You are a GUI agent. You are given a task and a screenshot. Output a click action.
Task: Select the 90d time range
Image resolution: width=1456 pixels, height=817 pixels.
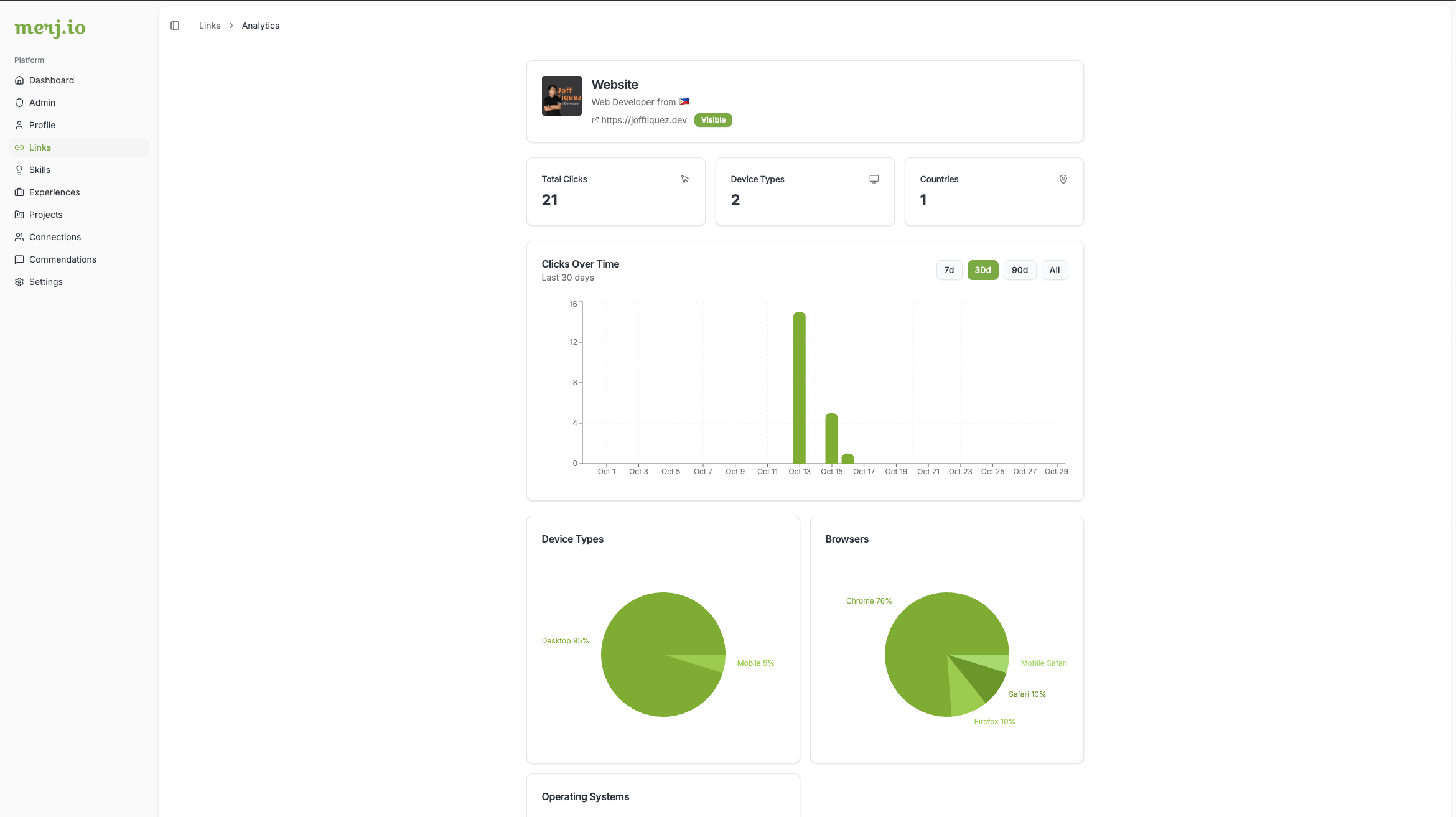1019,270
